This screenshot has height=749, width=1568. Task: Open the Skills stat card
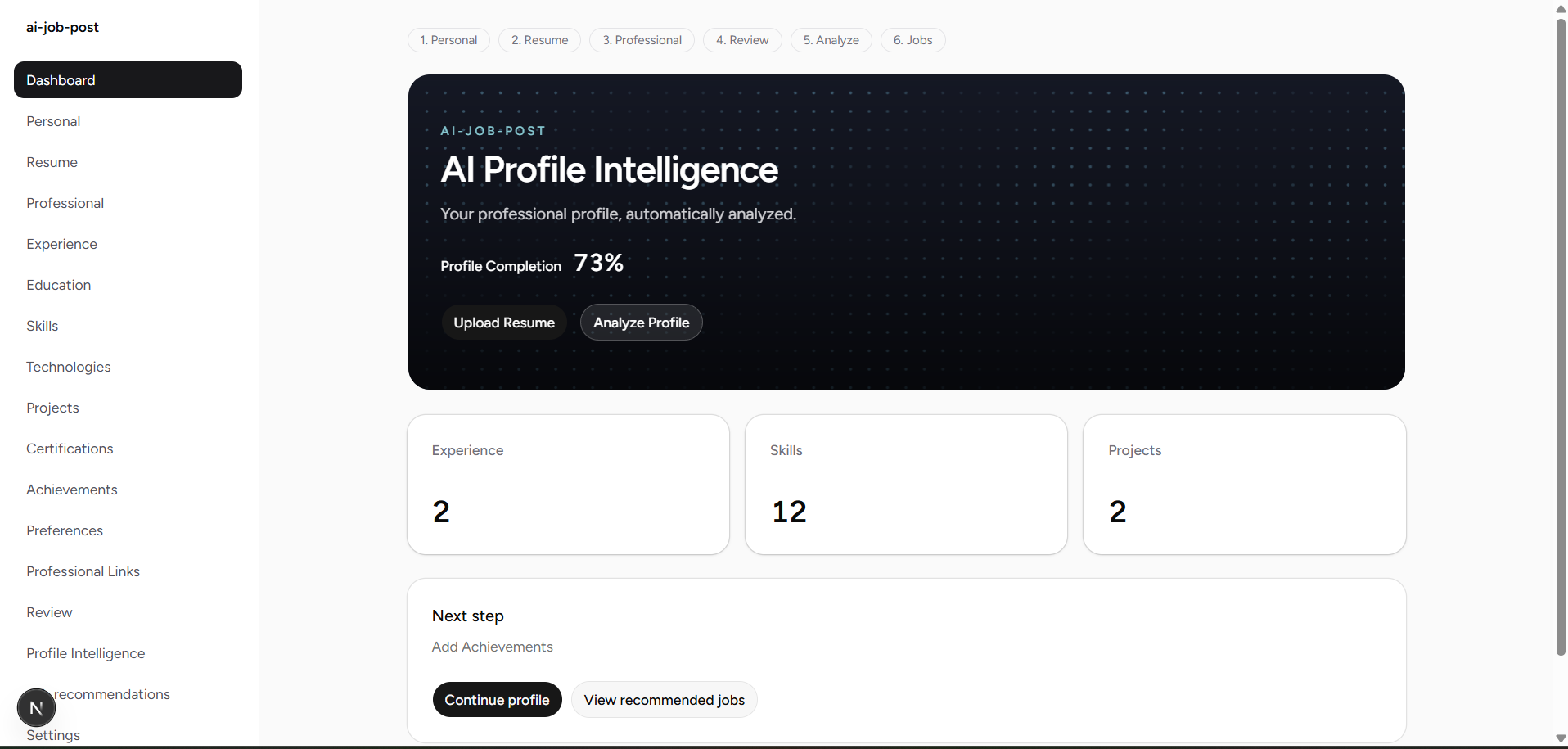point(906,485)
